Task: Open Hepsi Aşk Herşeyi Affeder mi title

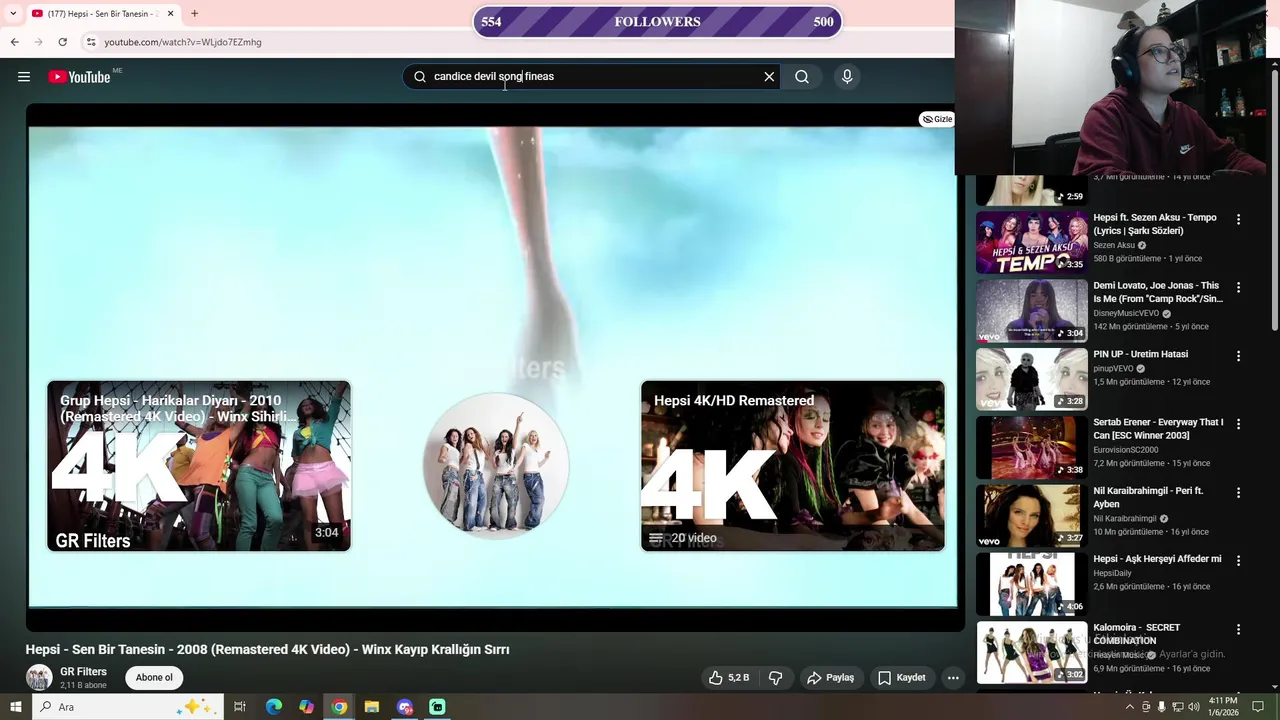Action: (x=1157, y=559)
